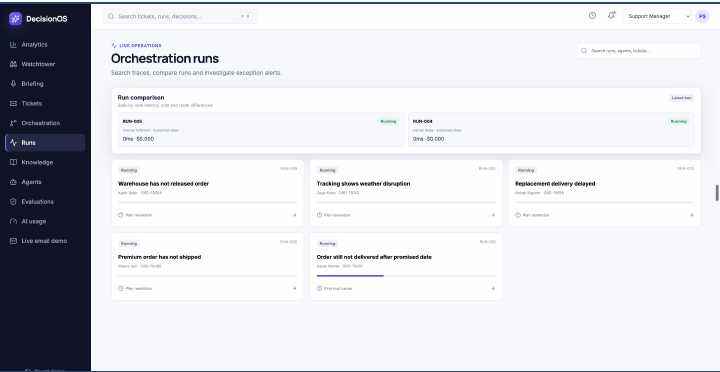
Task: Click the Running badge on RUN-004 comparison
Action: [678, 121]
